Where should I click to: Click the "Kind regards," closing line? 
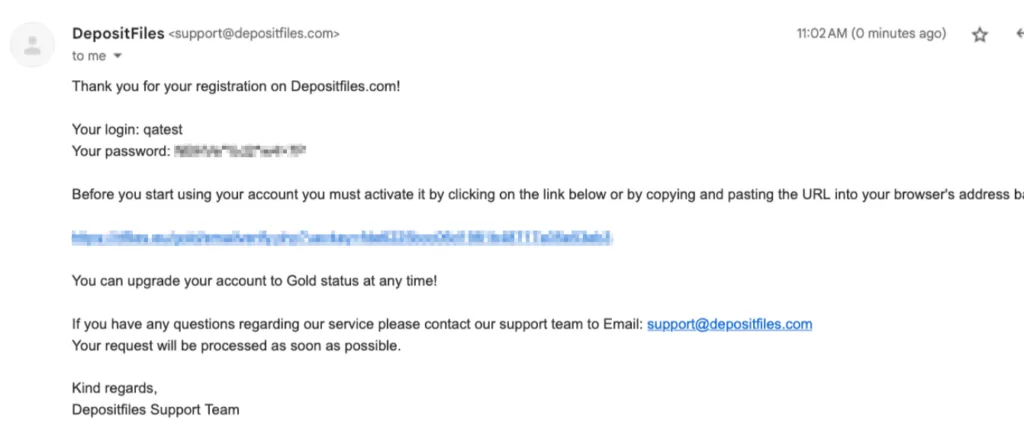click(x=114, y=389)
